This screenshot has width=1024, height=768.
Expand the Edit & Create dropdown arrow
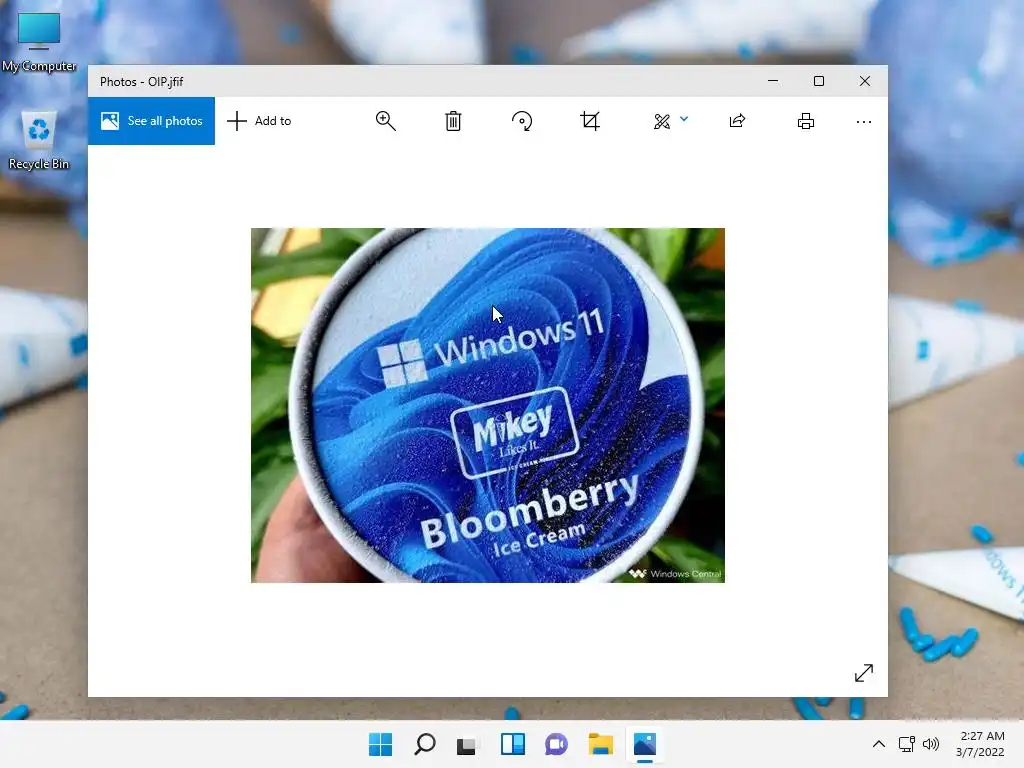pyautogui.click(x=684, y=119)
